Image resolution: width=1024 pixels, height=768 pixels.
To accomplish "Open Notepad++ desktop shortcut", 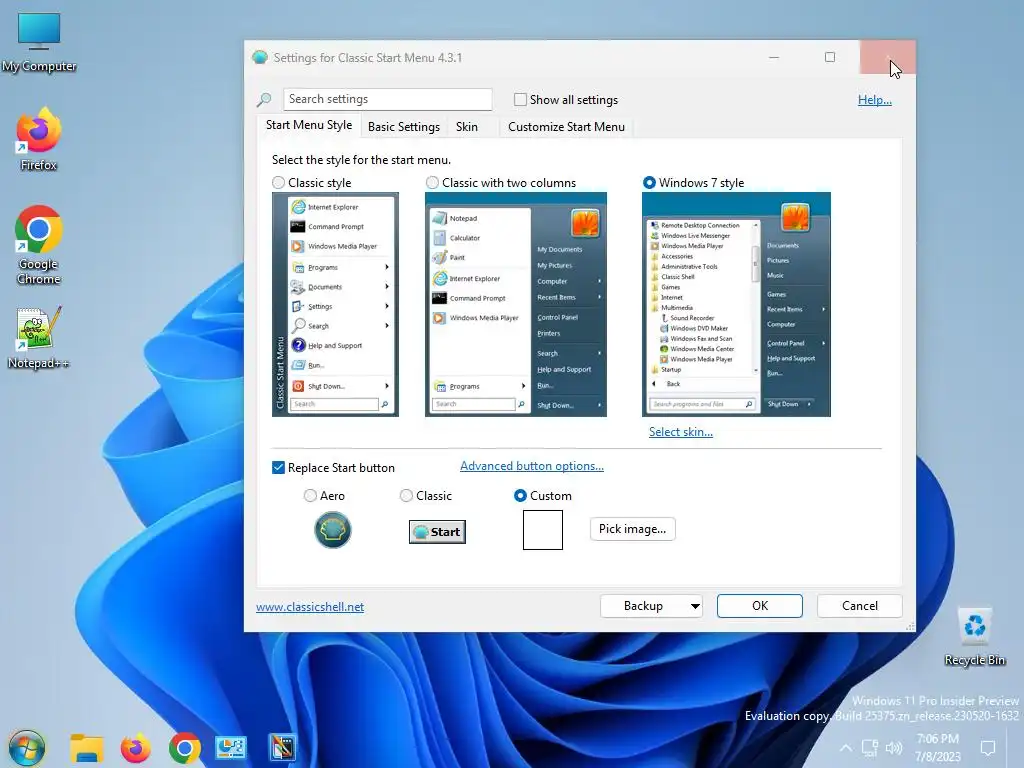I will (39, 337).
